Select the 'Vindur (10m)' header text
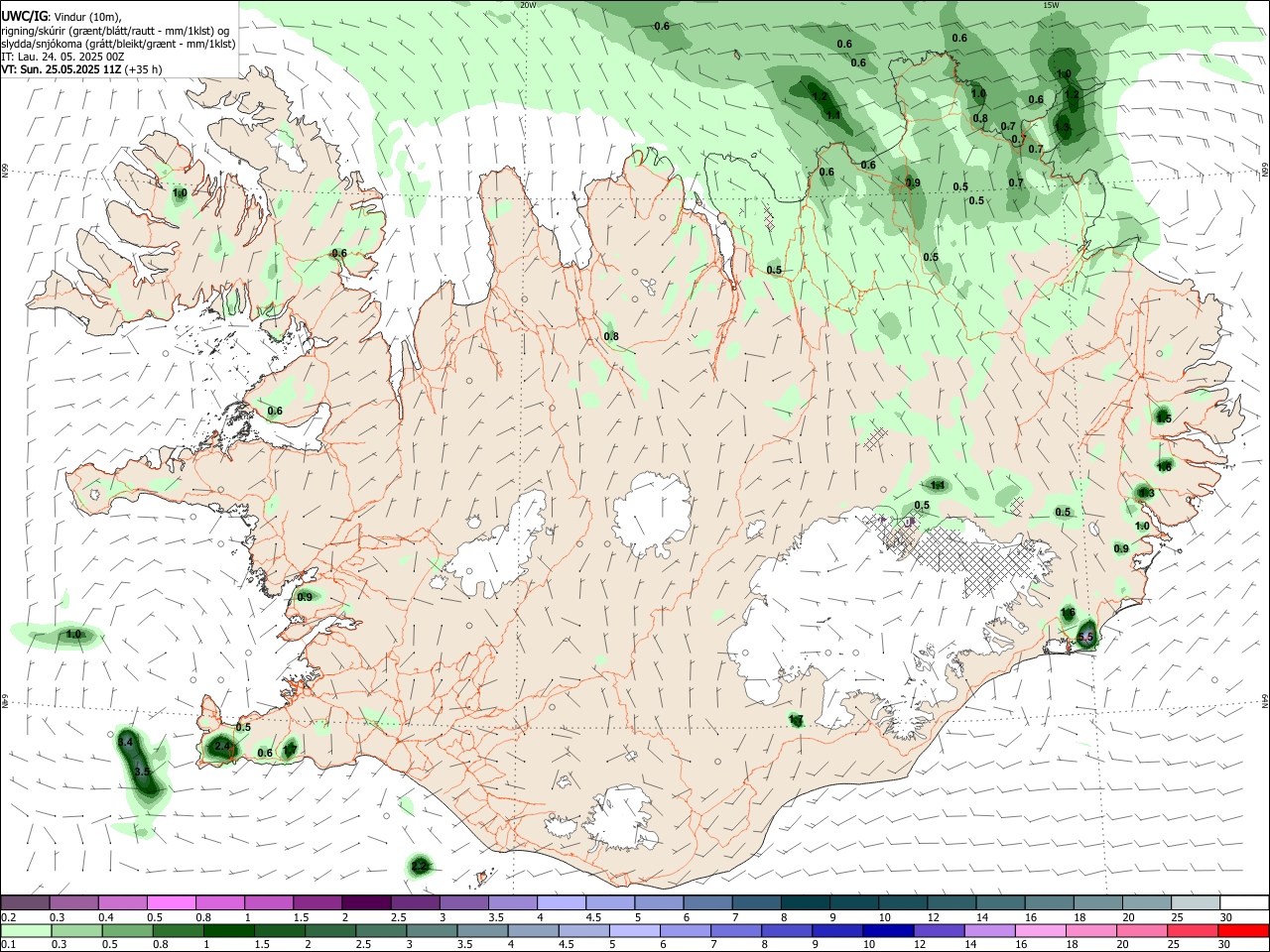This screenshot has width=1270, height=952. pyautogui.click(x=87, y=17)
